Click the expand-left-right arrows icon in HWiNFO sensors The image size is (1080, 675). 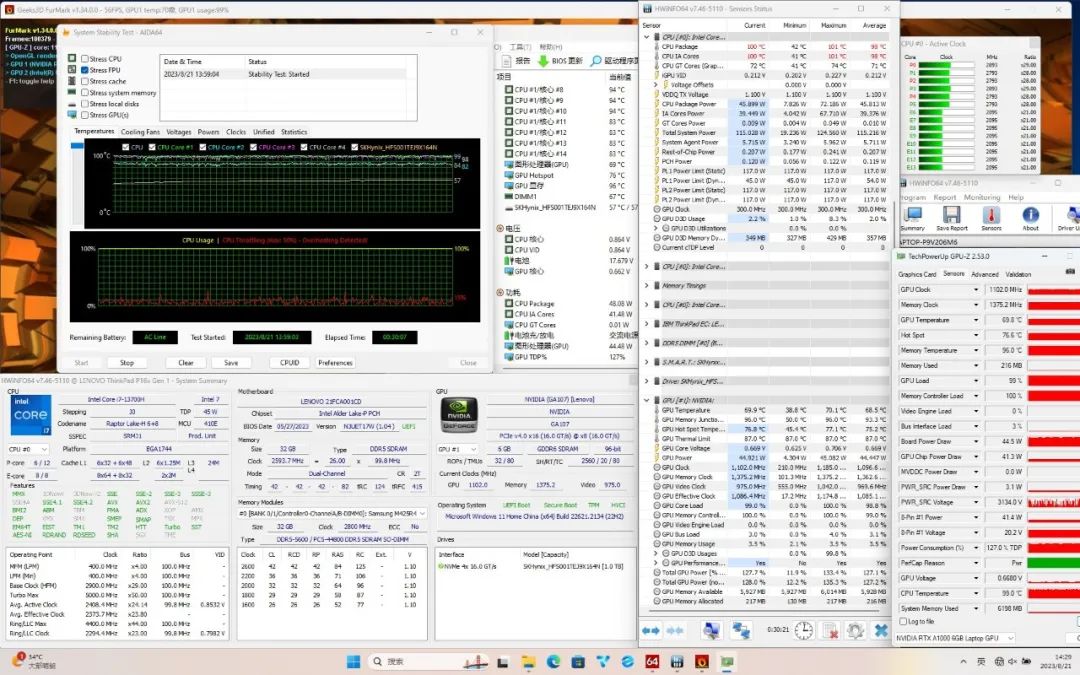tap(651, 630)
